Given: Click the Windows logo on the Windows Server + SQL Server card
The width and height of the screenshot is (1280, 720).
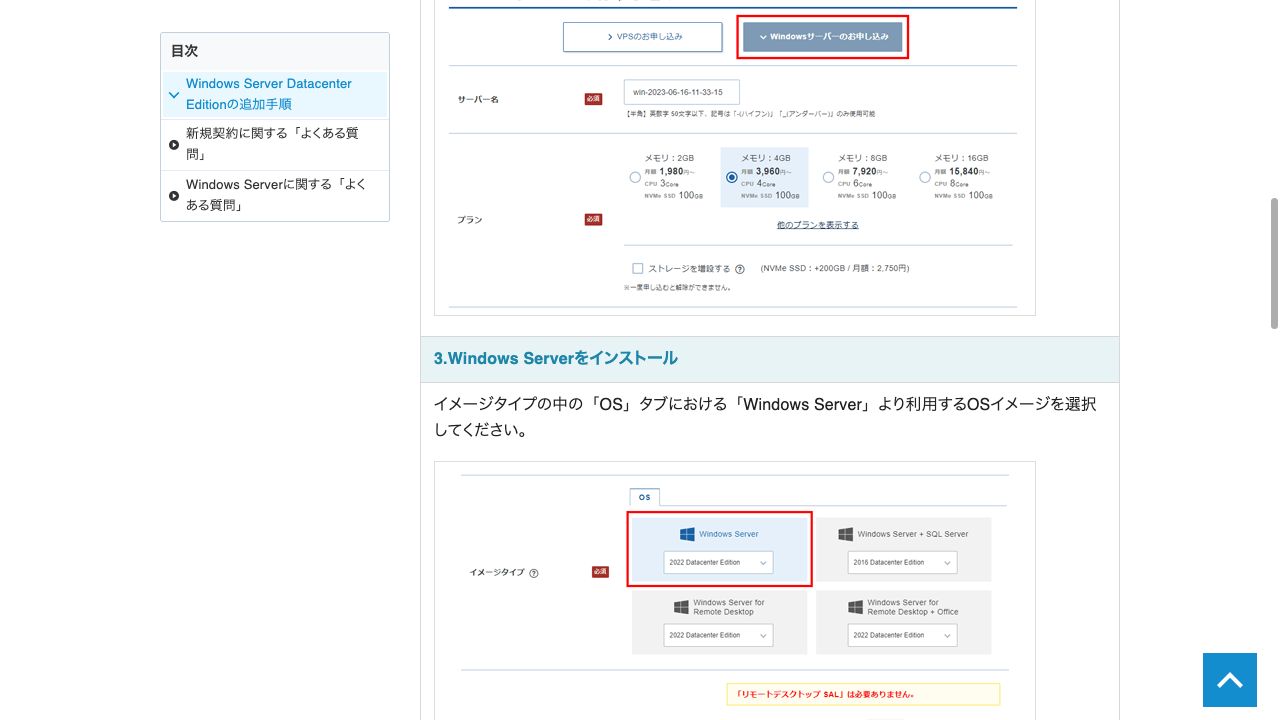Looking at the screenshot, I should (x=845, y=534).
